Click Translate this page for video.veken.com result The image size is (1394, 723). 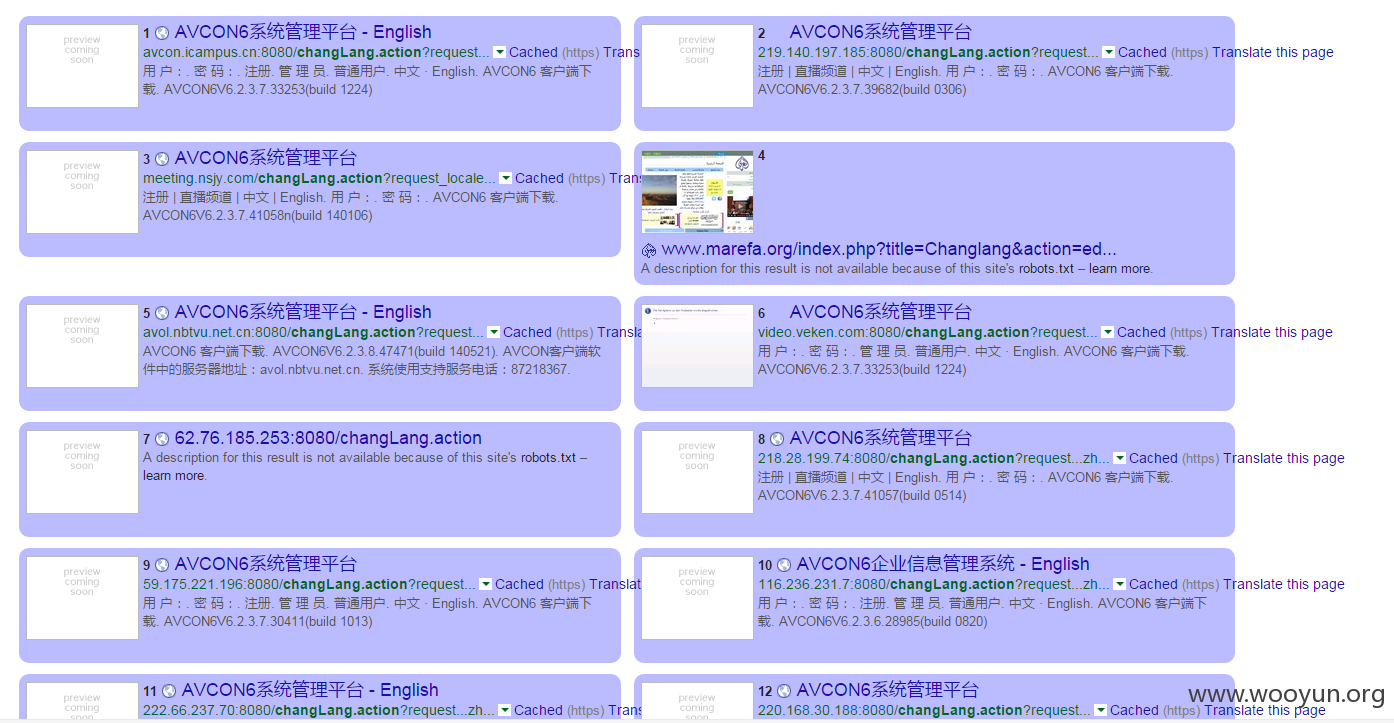coord(1272,332)
